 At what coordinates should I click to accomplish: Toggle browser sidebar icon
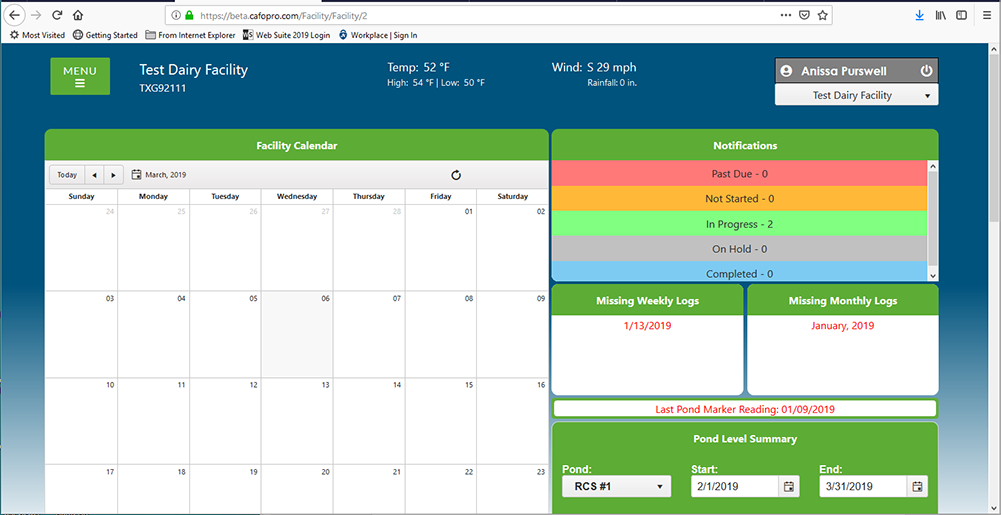961,15
